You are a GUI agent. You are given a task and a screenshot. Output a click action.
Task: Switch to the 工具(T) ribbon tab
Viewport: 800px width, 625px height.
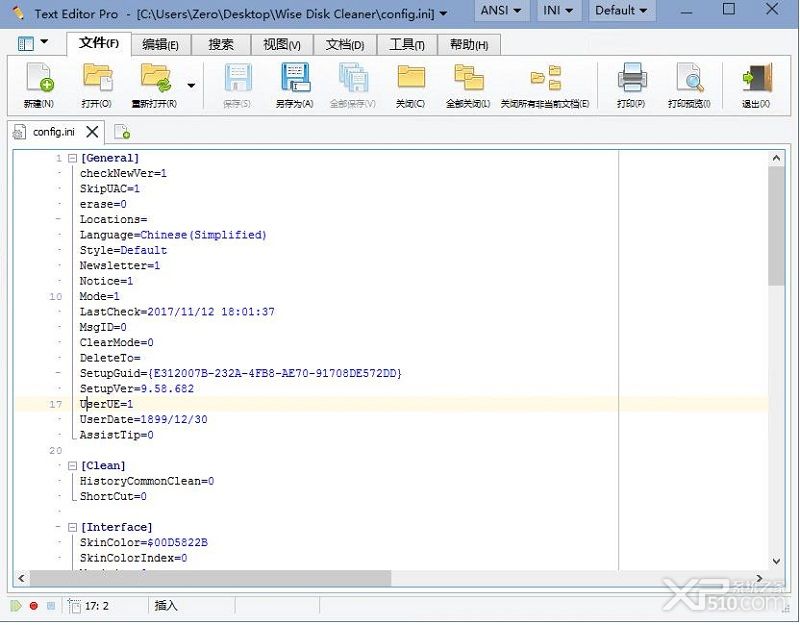407,45
